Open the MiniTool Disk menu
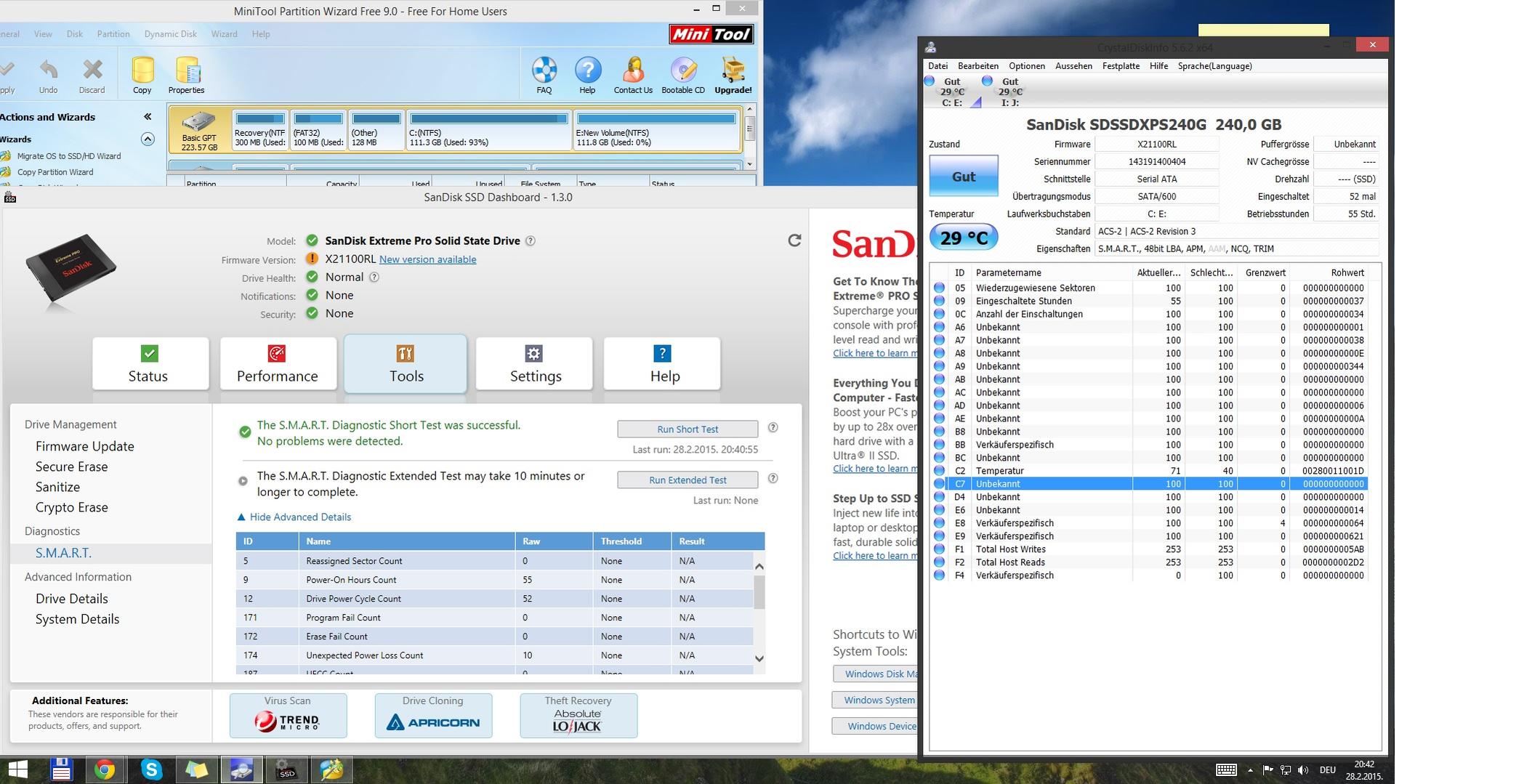1524x784 pixels. click(74, 34)
